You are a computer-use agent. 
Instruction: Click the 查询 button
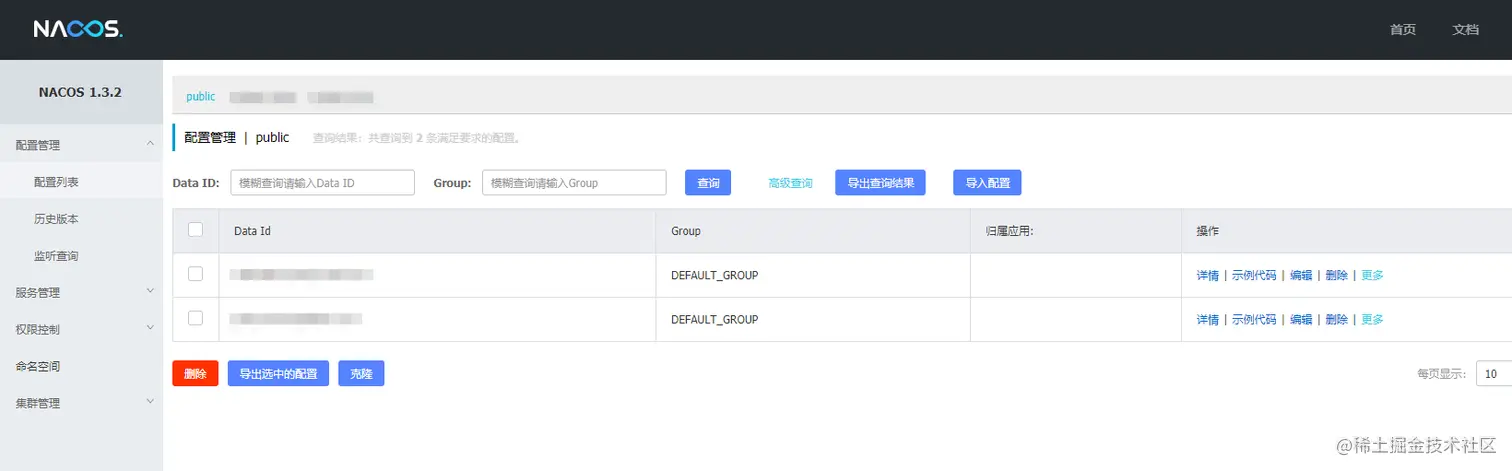708,183
